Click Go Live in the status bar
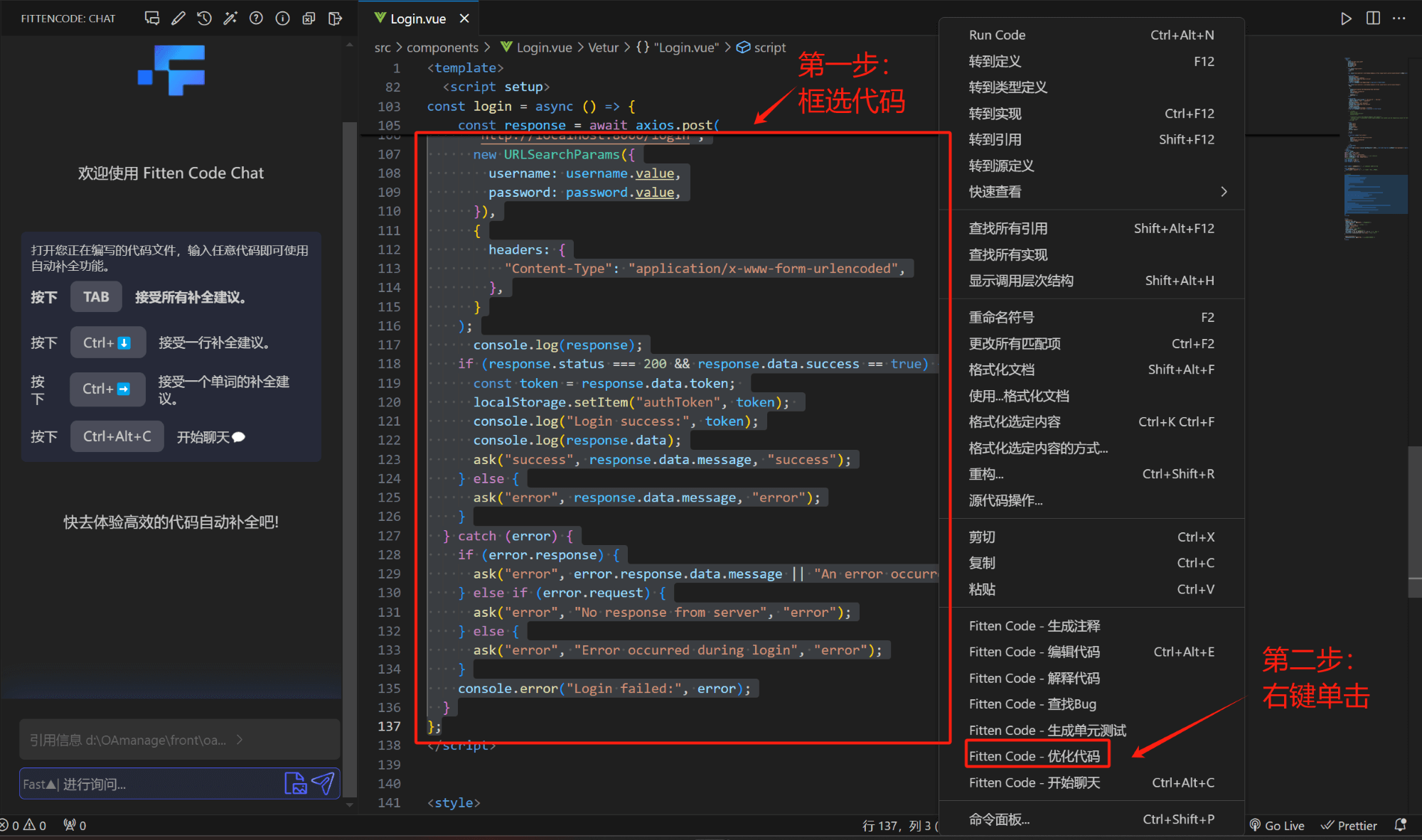Image resolution: width=1422 pixels, height=840 pixels. coord(1277,826)
